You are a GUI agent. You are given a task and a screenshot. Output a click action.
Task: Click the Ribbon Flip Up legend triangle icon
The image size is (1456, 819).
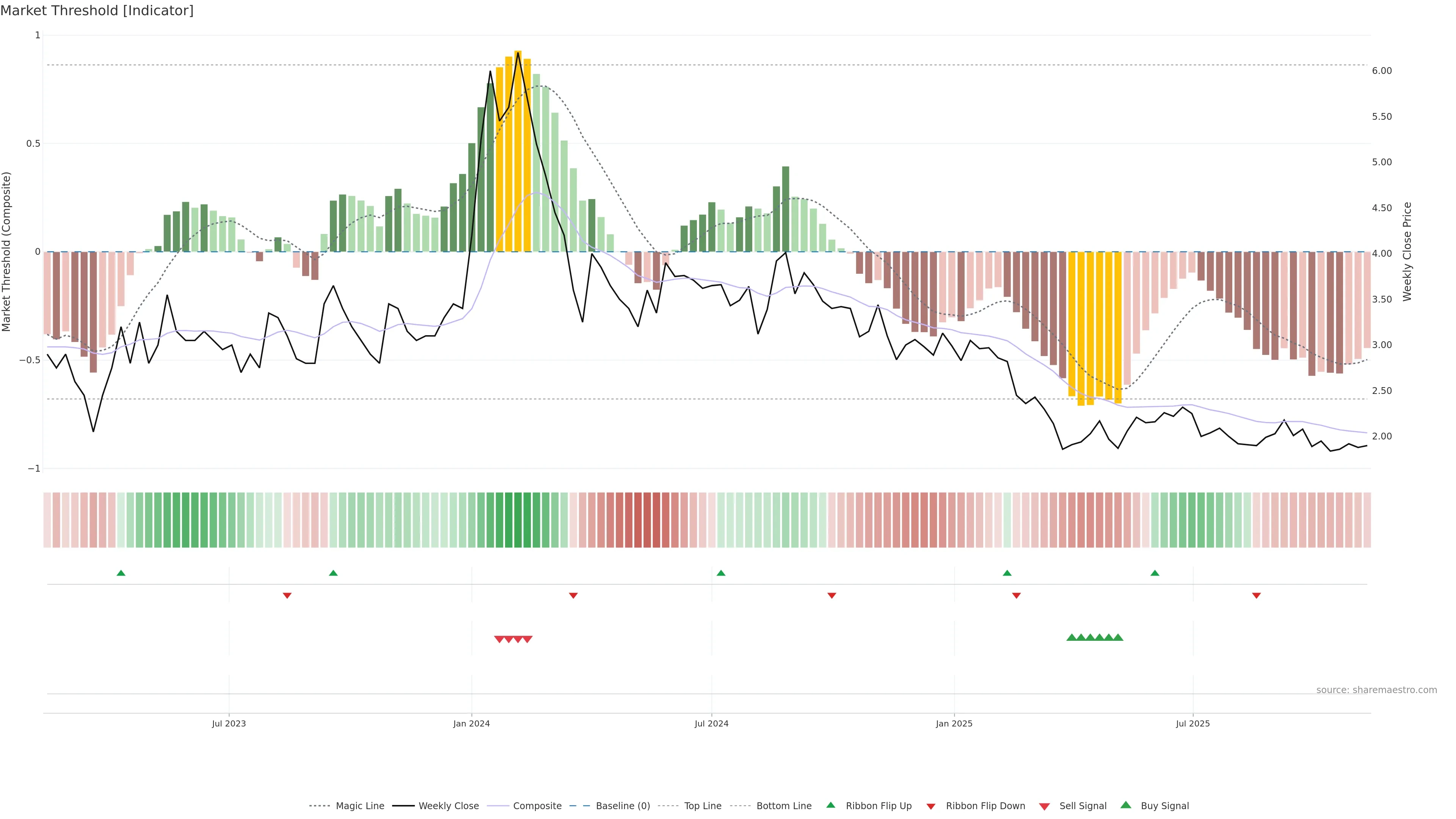(x=830, y=805)
